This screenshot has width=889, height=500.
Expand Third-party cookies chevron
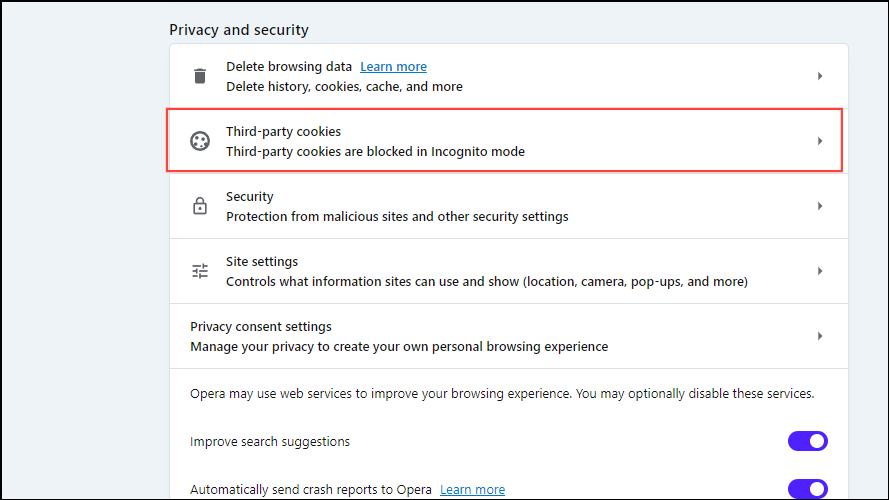tap(820, 141)
